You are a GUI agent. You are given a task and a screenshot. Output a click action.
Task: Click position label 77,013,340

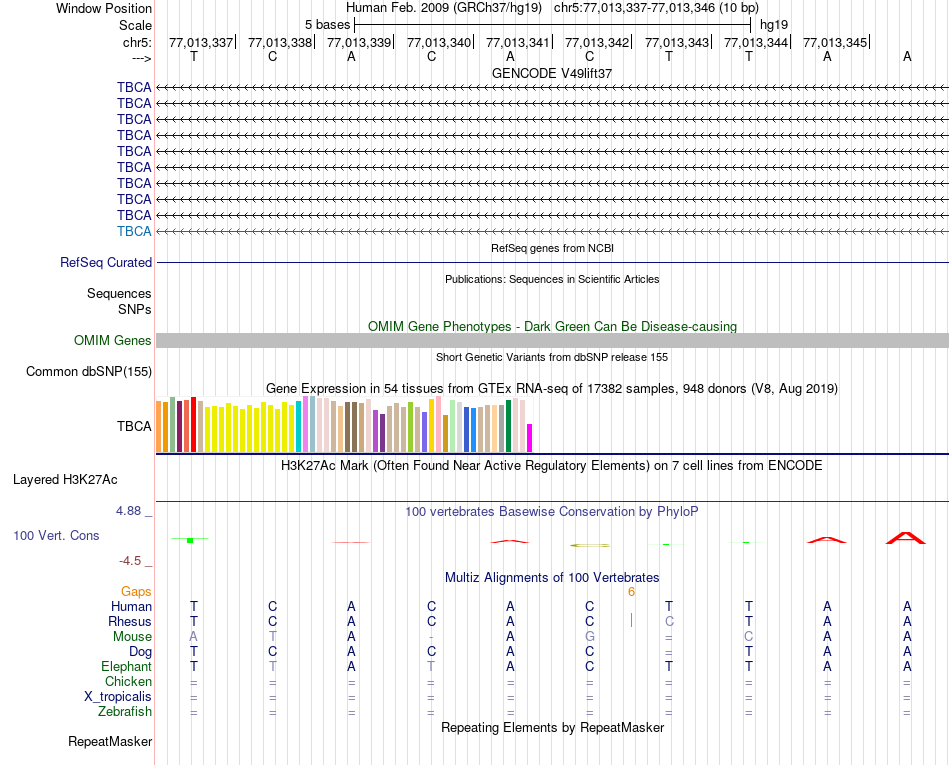pos(439,42)
